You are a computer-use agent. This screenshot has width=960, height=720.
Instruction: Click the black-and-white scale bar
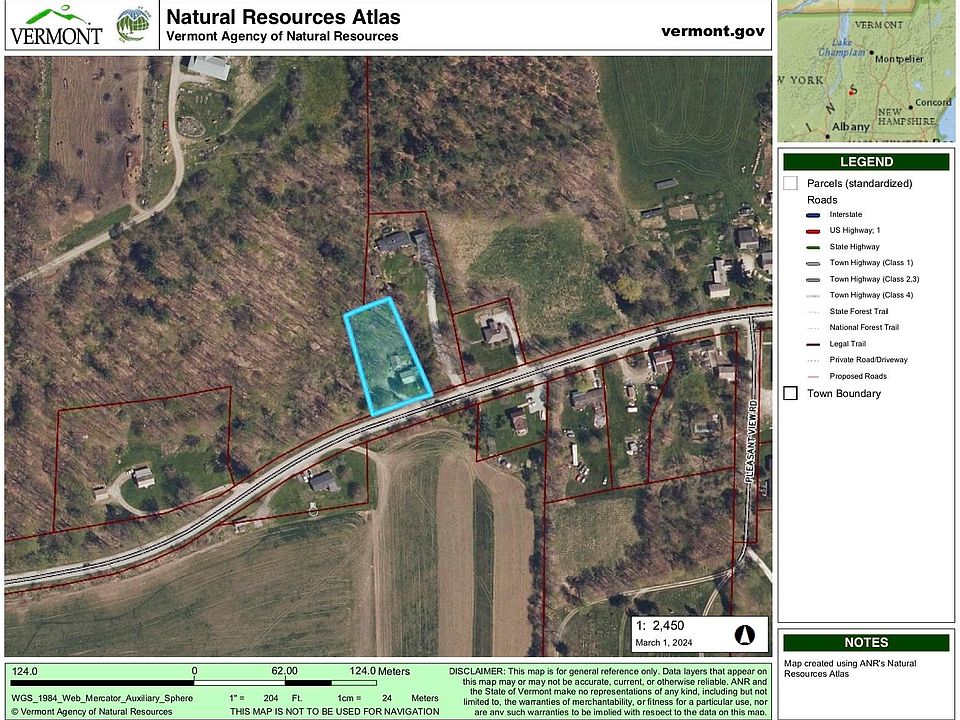[x=193, y=682]
